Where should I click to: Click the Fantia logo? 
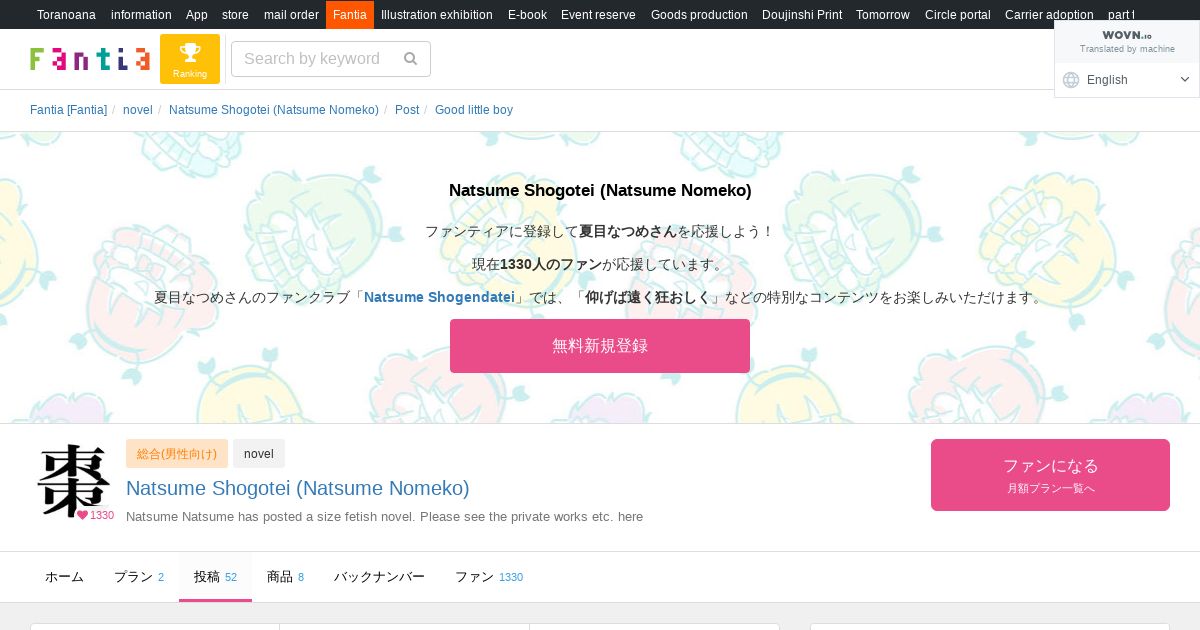click(x=90, y=59)
